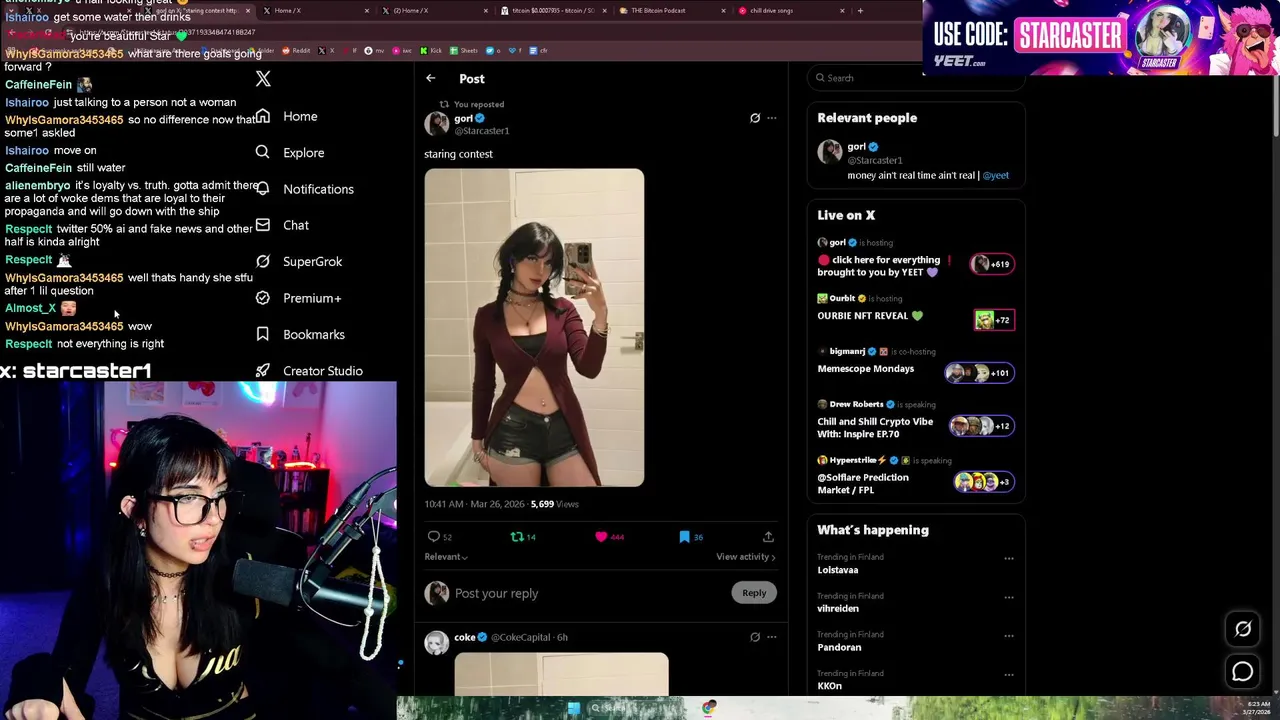Image resolution: width=1280 pixels, height=720 pixels.
Task: Open the Reddit bookmark in bookmarks bar
Action: pos(296,50)
